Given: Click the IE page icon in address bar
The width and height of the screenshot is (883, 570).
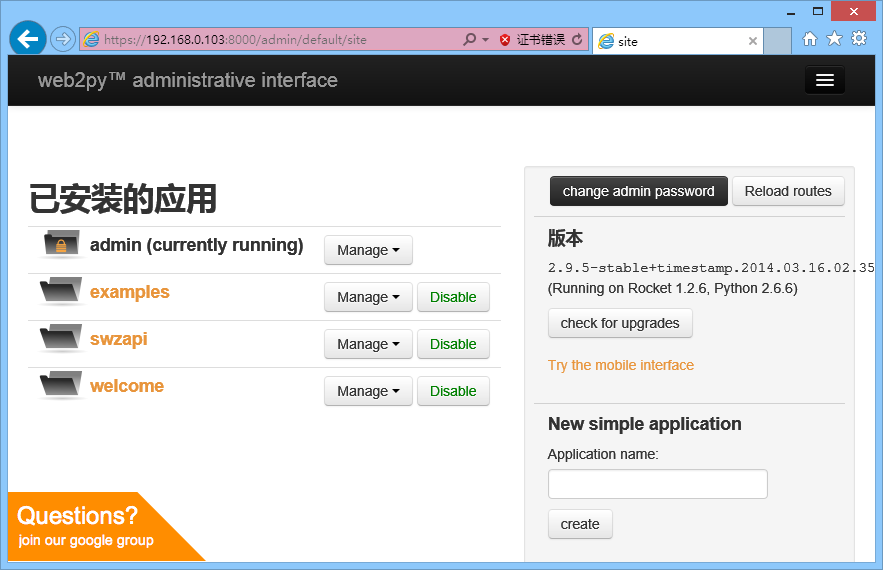Looking at the screenshot, I should [x=91, y=39].
